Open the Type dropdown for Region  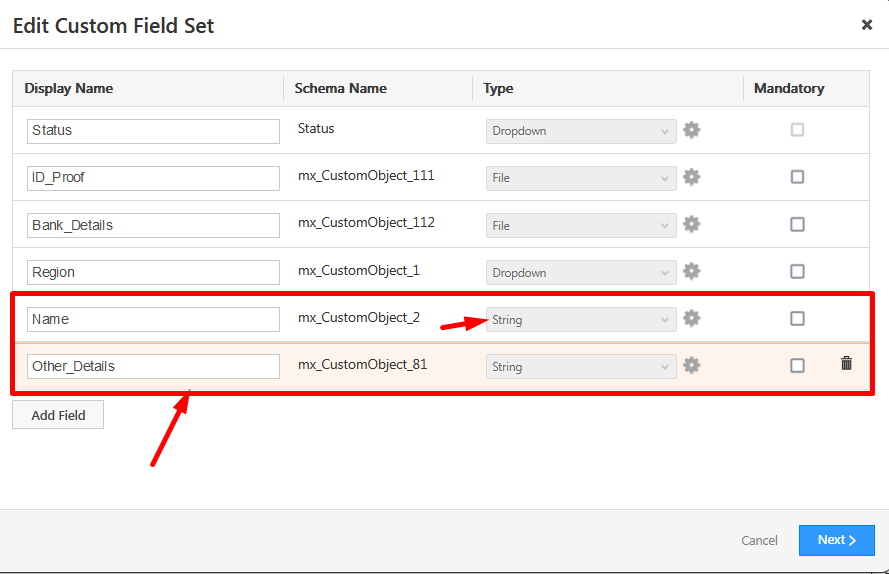580,272
